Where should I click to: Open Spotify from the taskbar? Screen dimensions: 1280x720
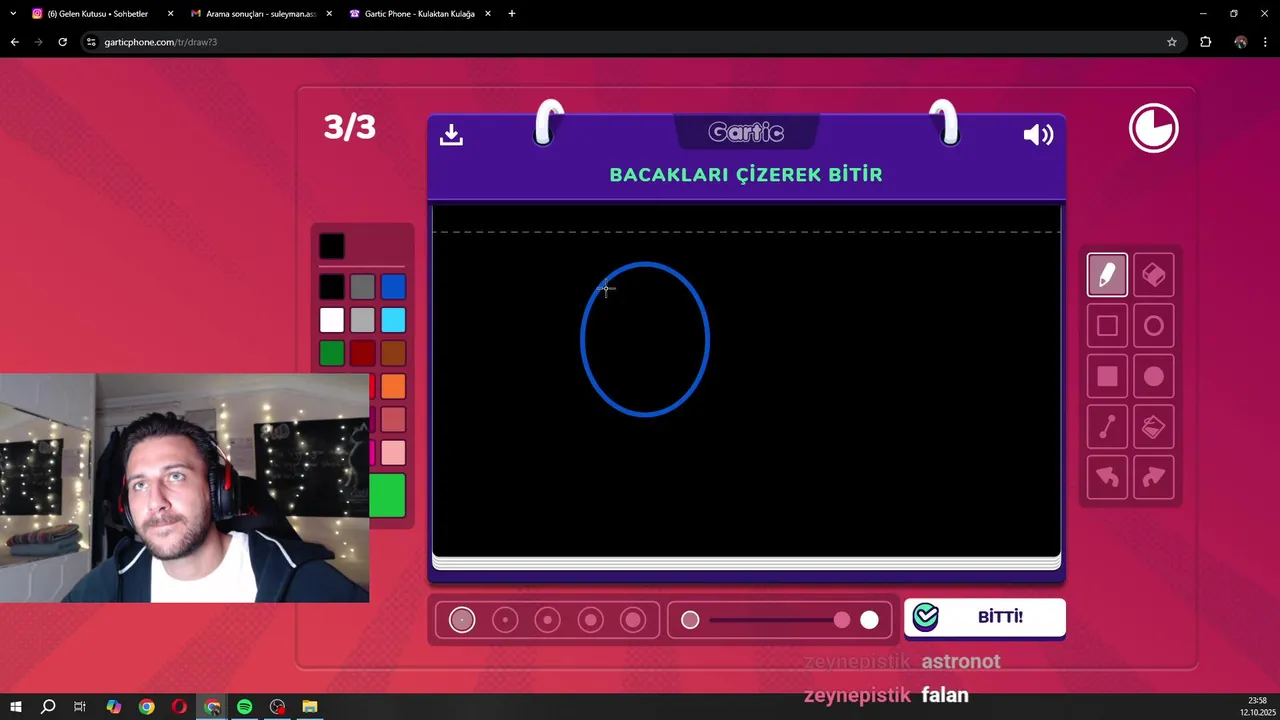pos(245,707)
